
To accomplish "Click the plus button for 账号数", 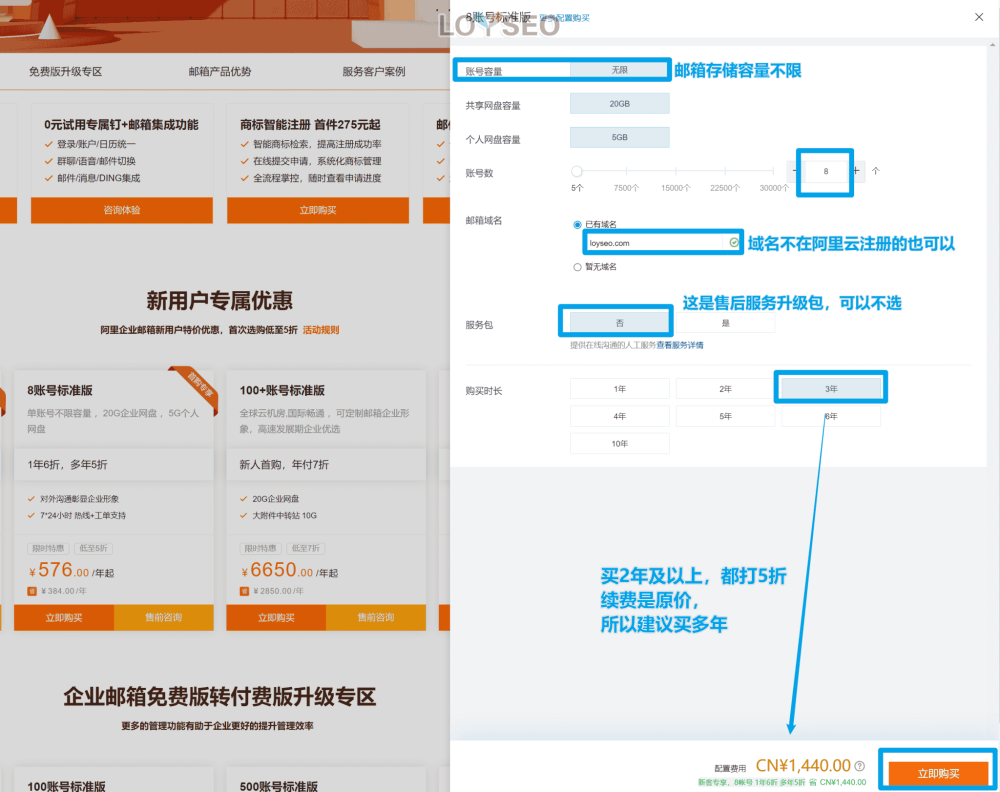I will [856, 171].
